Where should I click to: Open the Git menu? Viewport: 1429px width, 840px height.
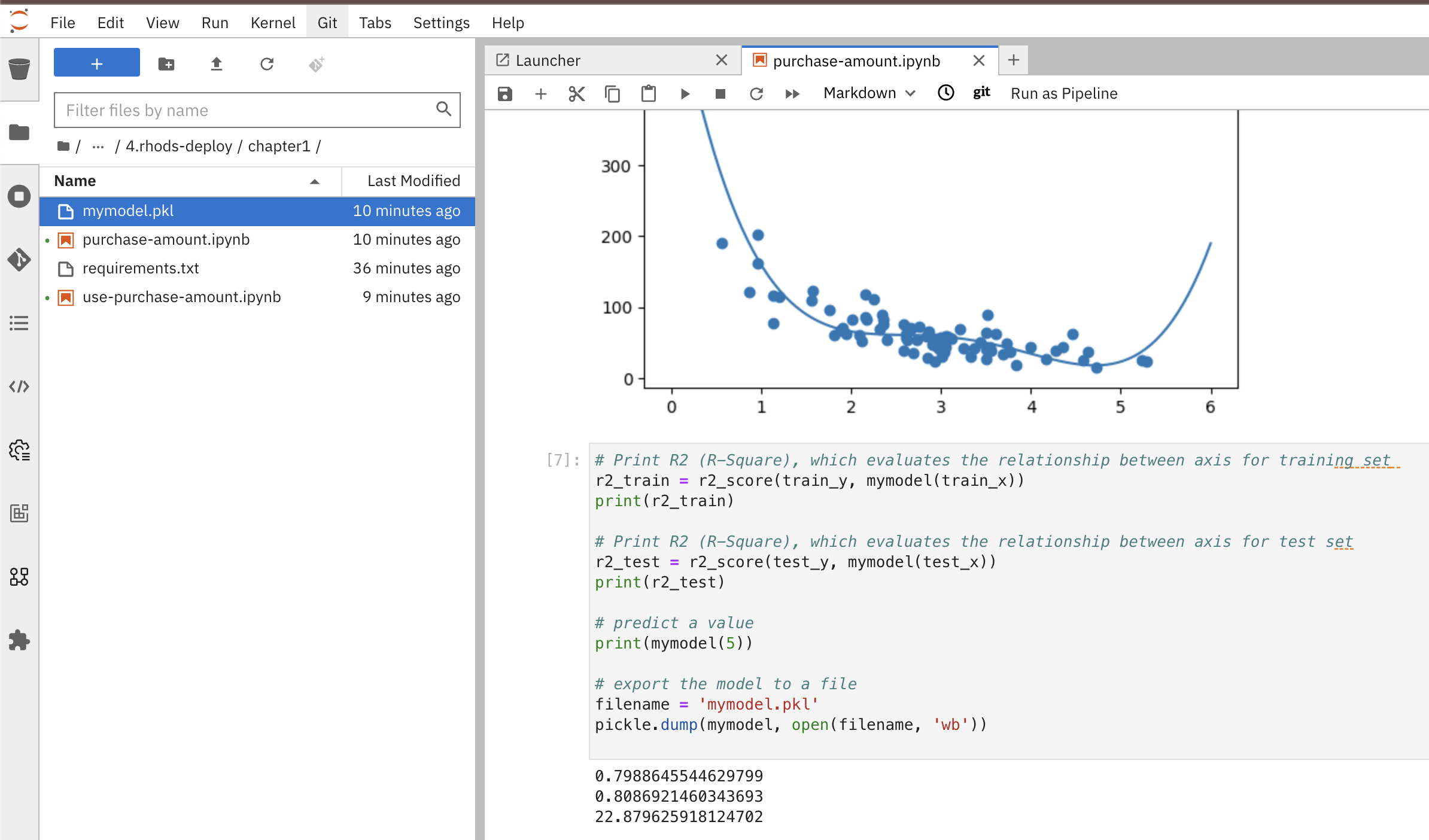pos(327,23)
